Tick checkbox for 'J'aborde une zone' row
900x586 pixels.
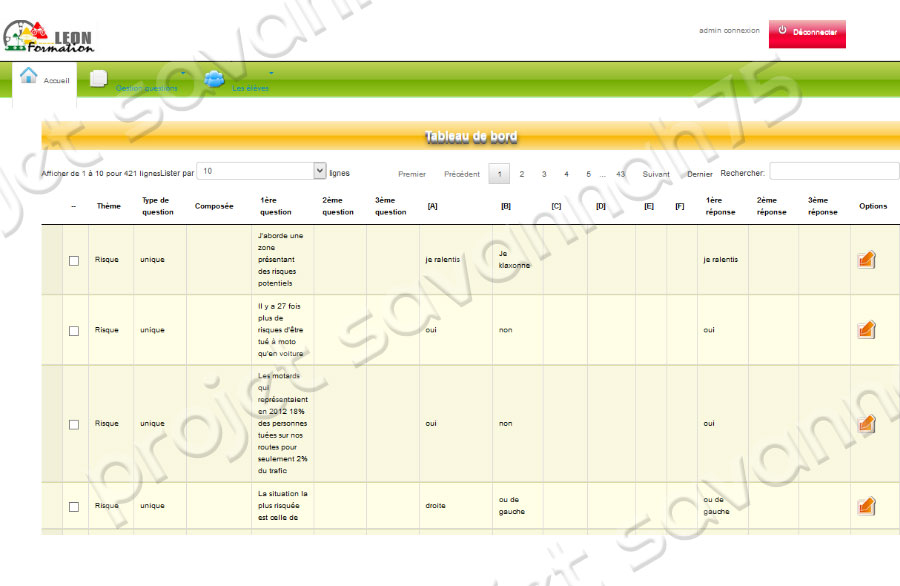74,260
